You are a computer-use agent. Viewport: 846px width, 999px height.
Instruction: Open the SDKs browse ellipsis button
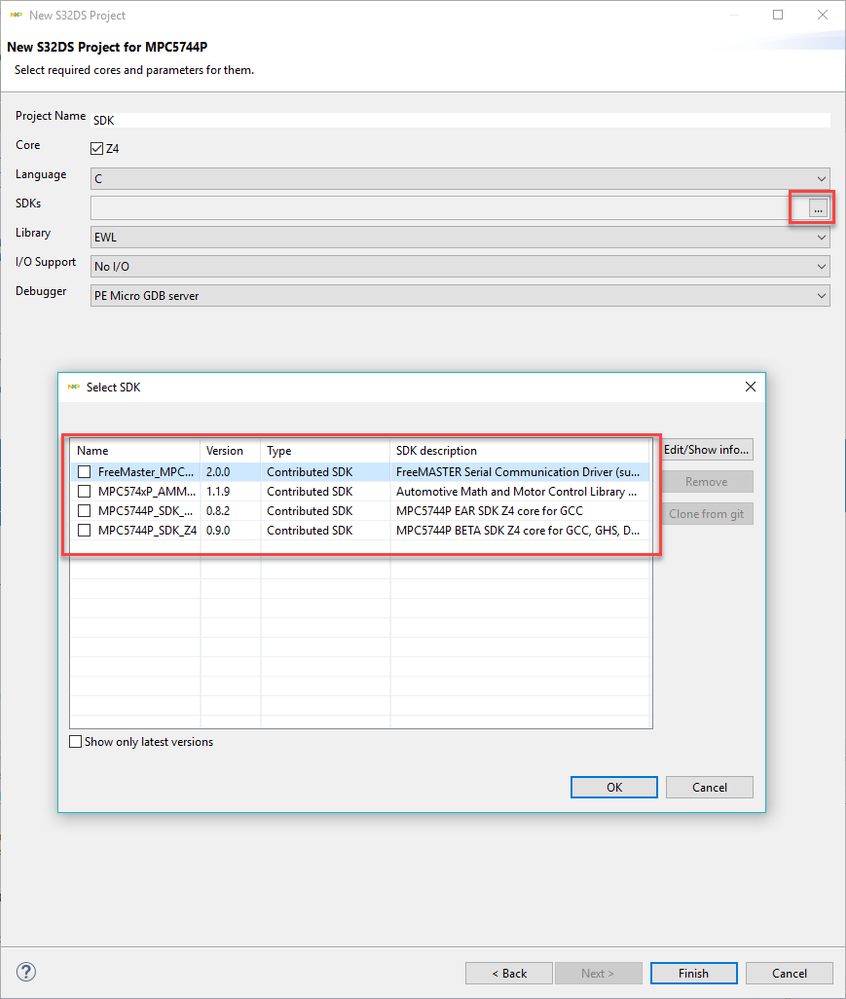(818, 208)
